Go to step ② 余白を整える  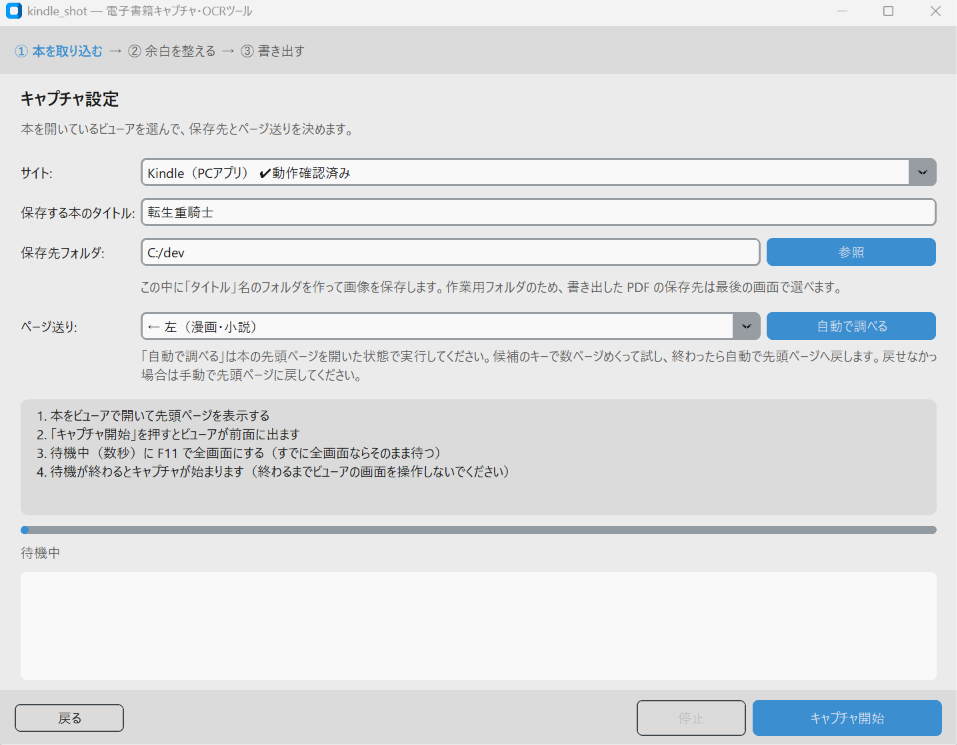pos(172,51)
